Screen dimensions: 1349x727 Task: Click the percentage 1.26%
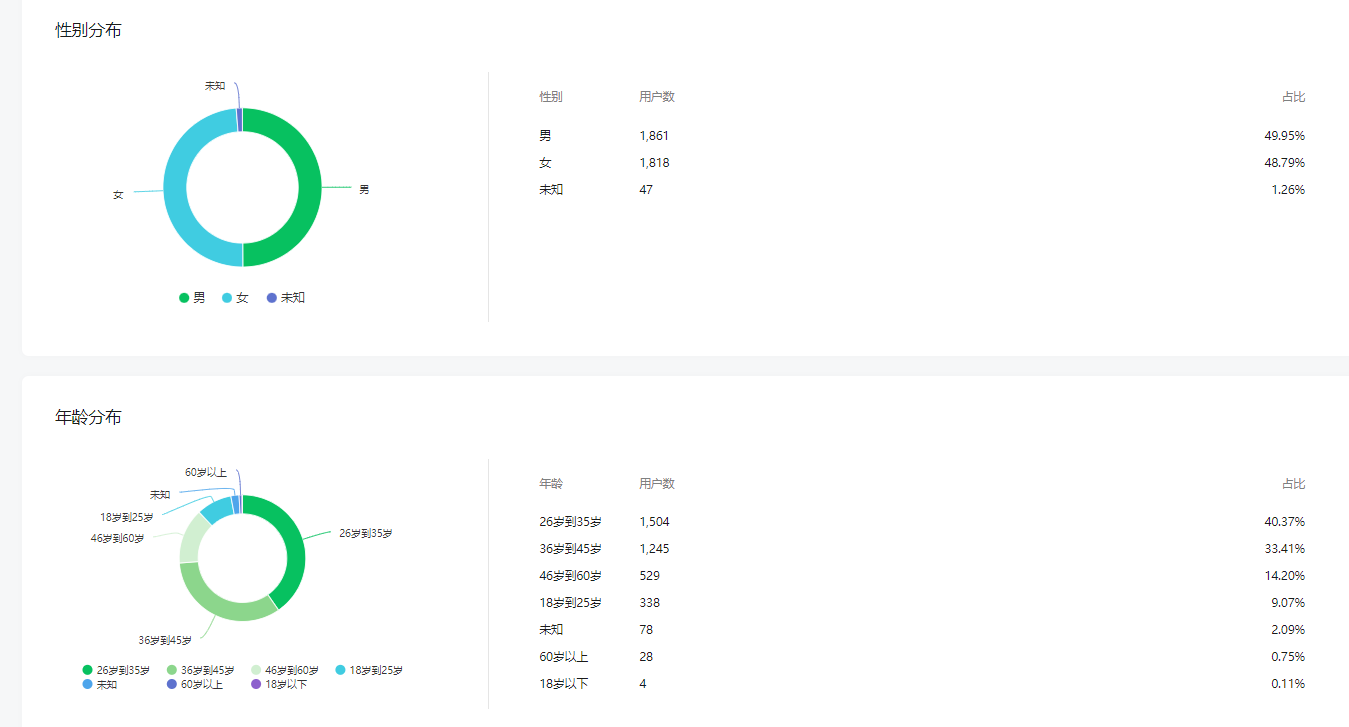tap(1288, 190)
